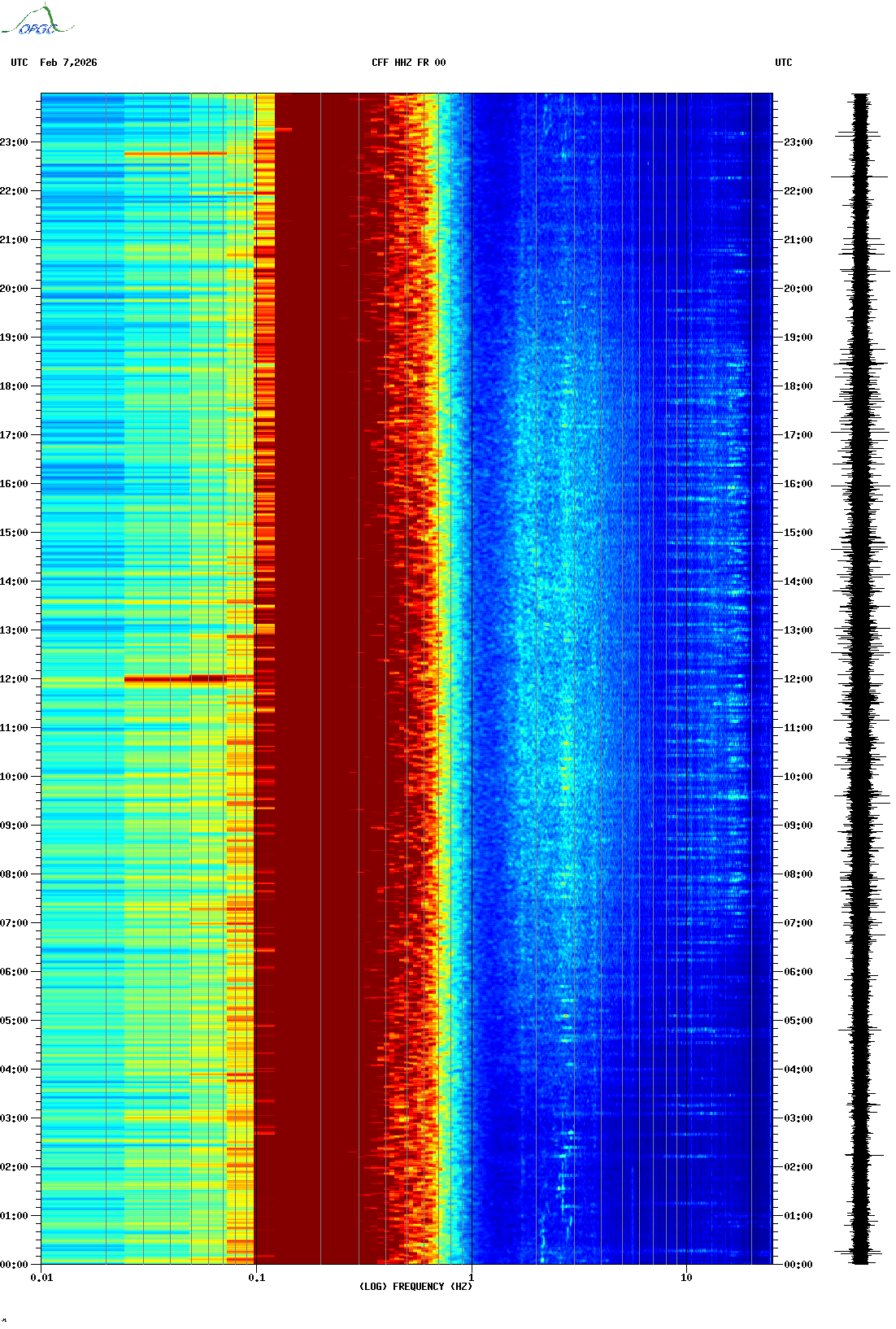
Task: Click the right '07:00' time label
Action: [798, 923]
